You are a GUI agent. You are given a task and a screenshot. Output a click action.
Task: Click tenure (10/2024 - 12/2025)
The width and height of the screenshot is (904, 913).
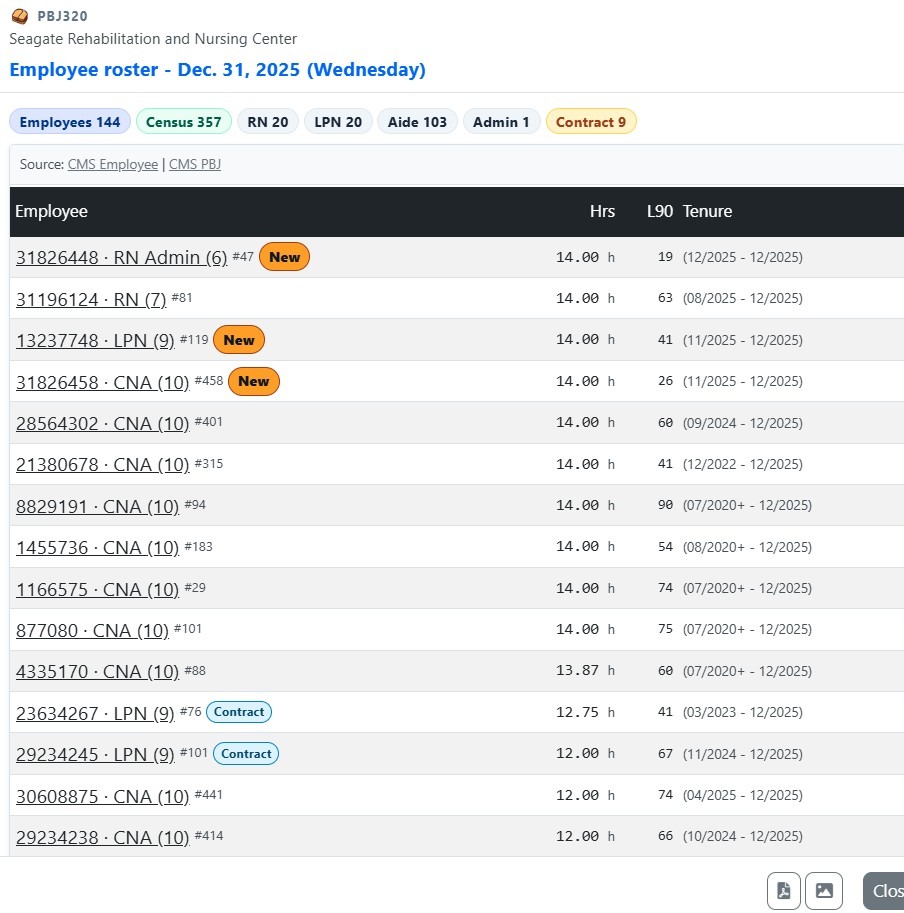743,836
